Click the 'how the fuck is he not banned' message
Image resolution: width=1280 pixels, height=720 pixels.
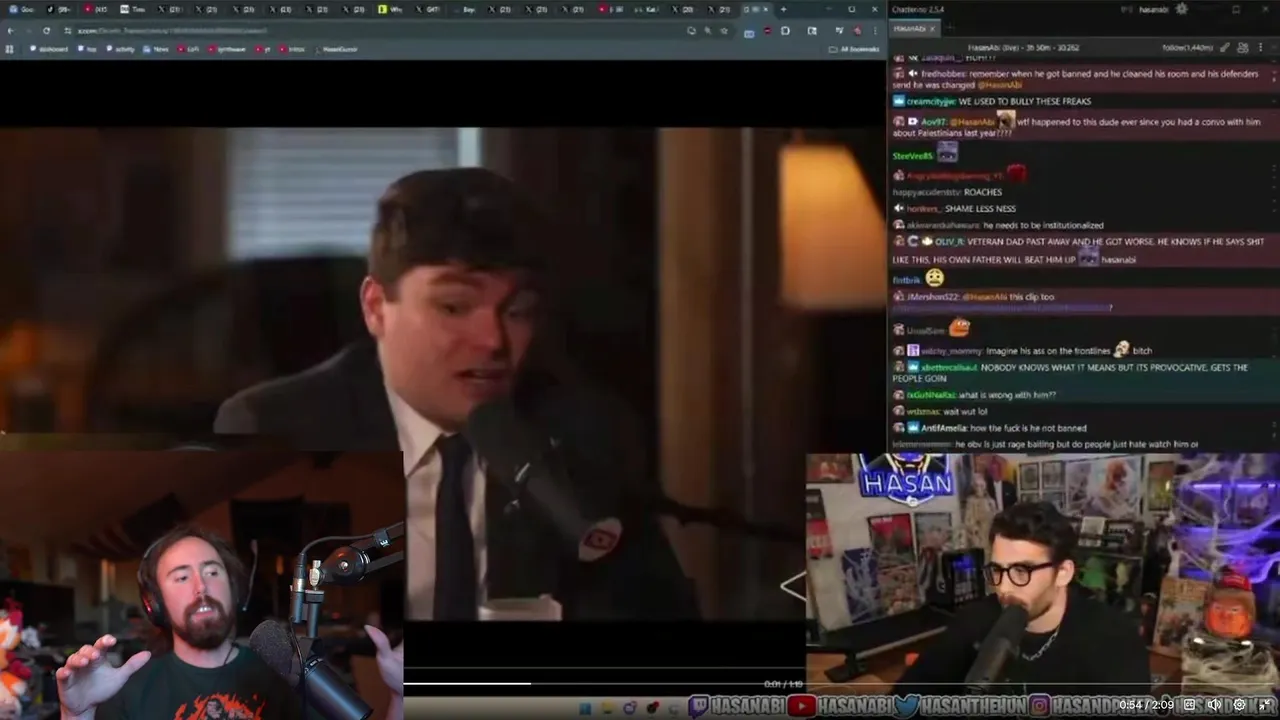(1028, 428)
